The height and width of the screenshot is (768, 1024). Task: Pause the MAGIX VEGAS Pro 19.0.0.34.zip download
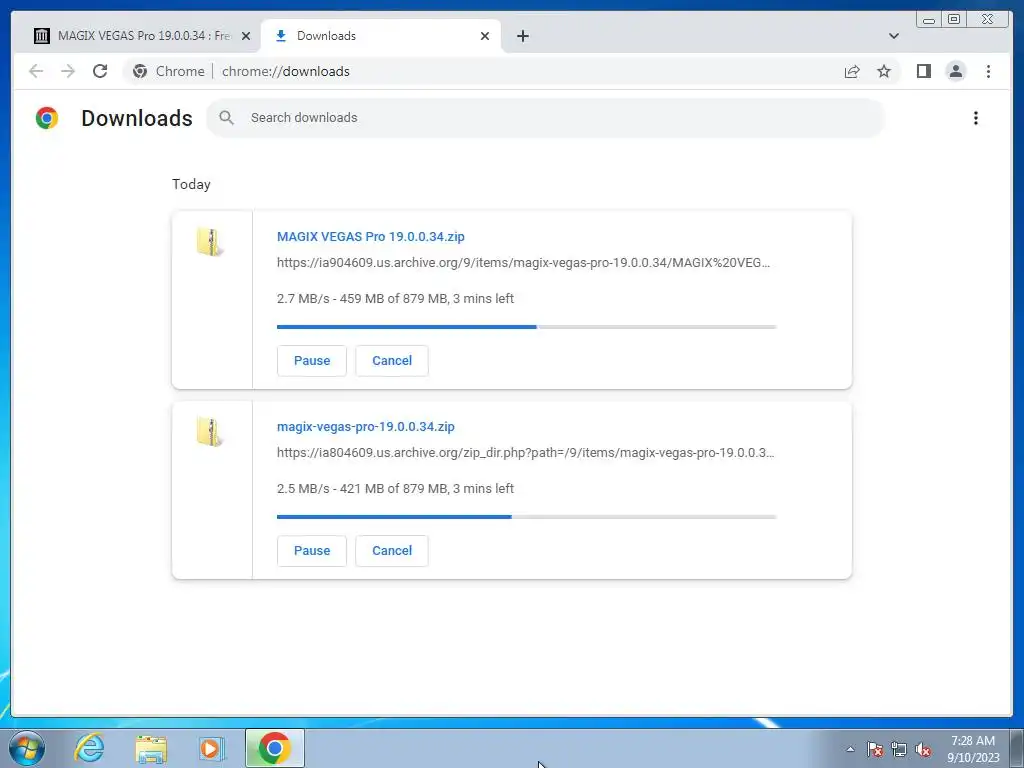[x=312, y=360]
